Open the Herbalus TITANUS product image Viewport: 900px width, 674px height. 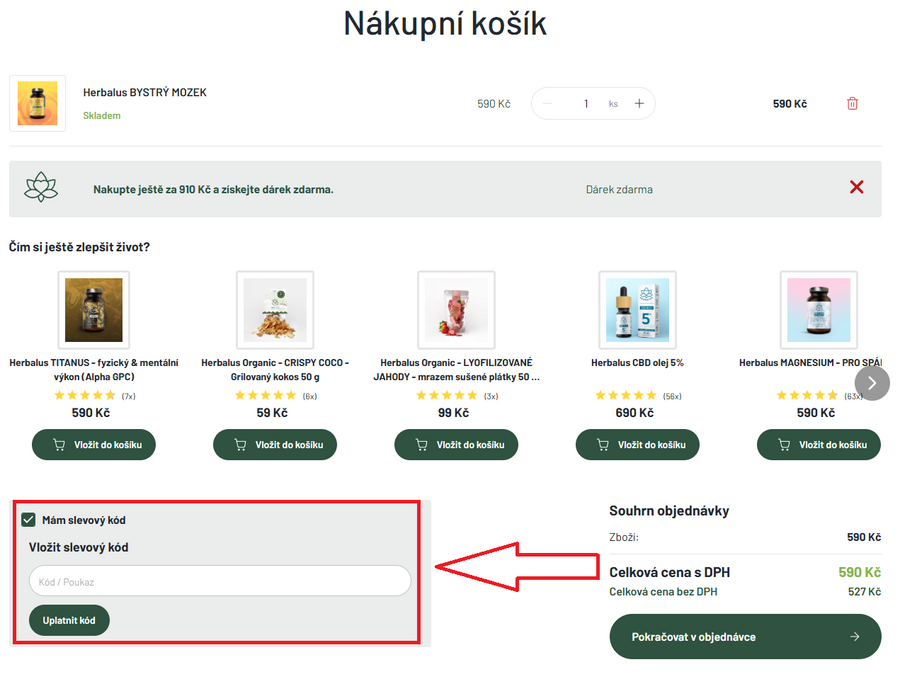pos(94,310)
